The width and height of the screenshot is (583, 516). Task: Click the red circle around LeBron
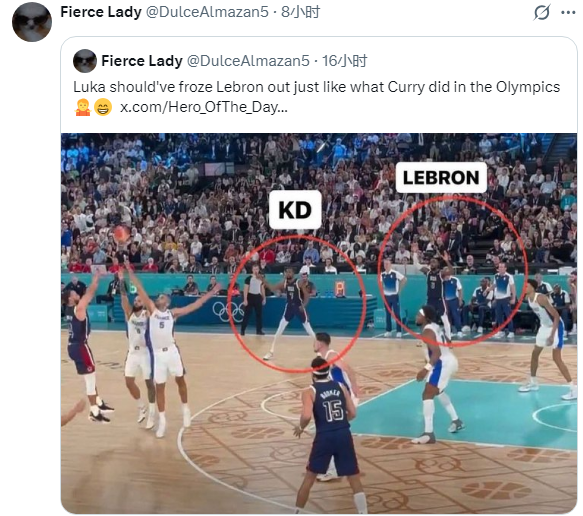click(452, 271)
